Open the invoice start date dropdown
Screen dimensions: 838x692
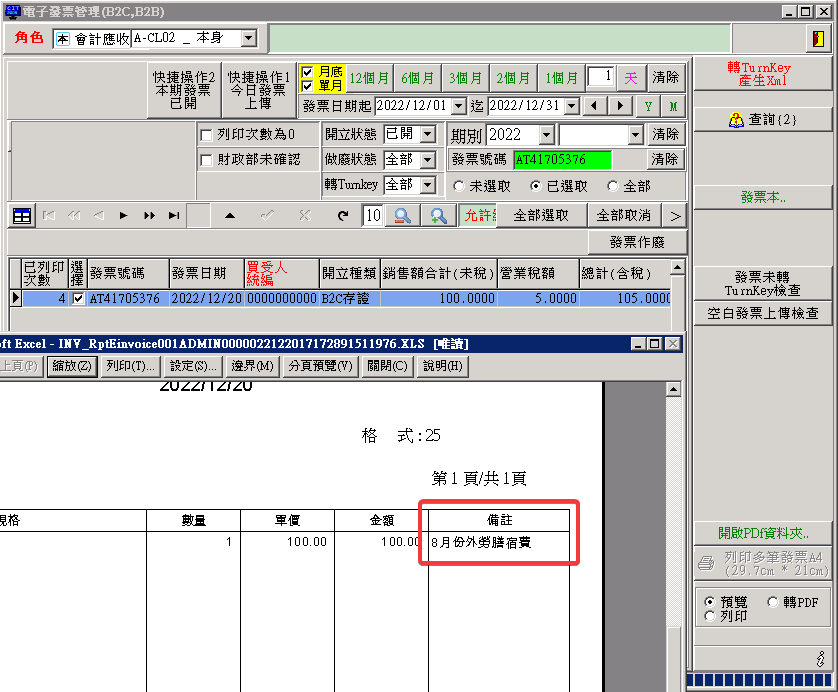pos(458,106)
